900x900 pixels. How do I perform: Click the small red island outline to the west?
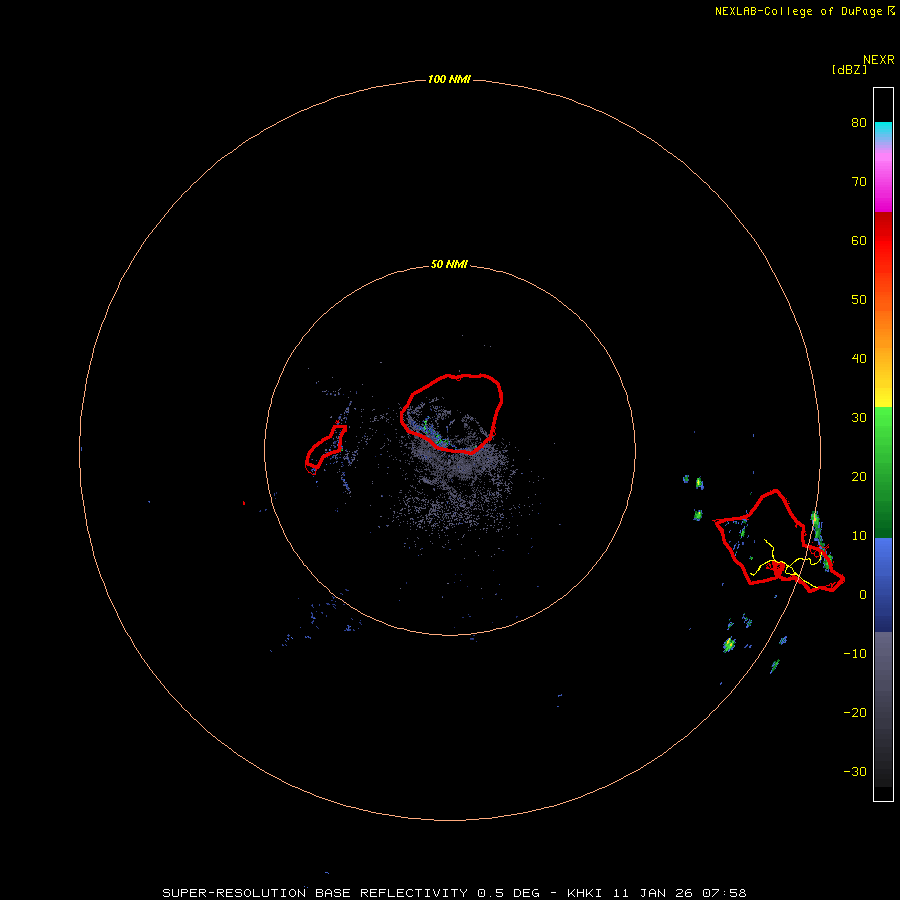point(325,449)
